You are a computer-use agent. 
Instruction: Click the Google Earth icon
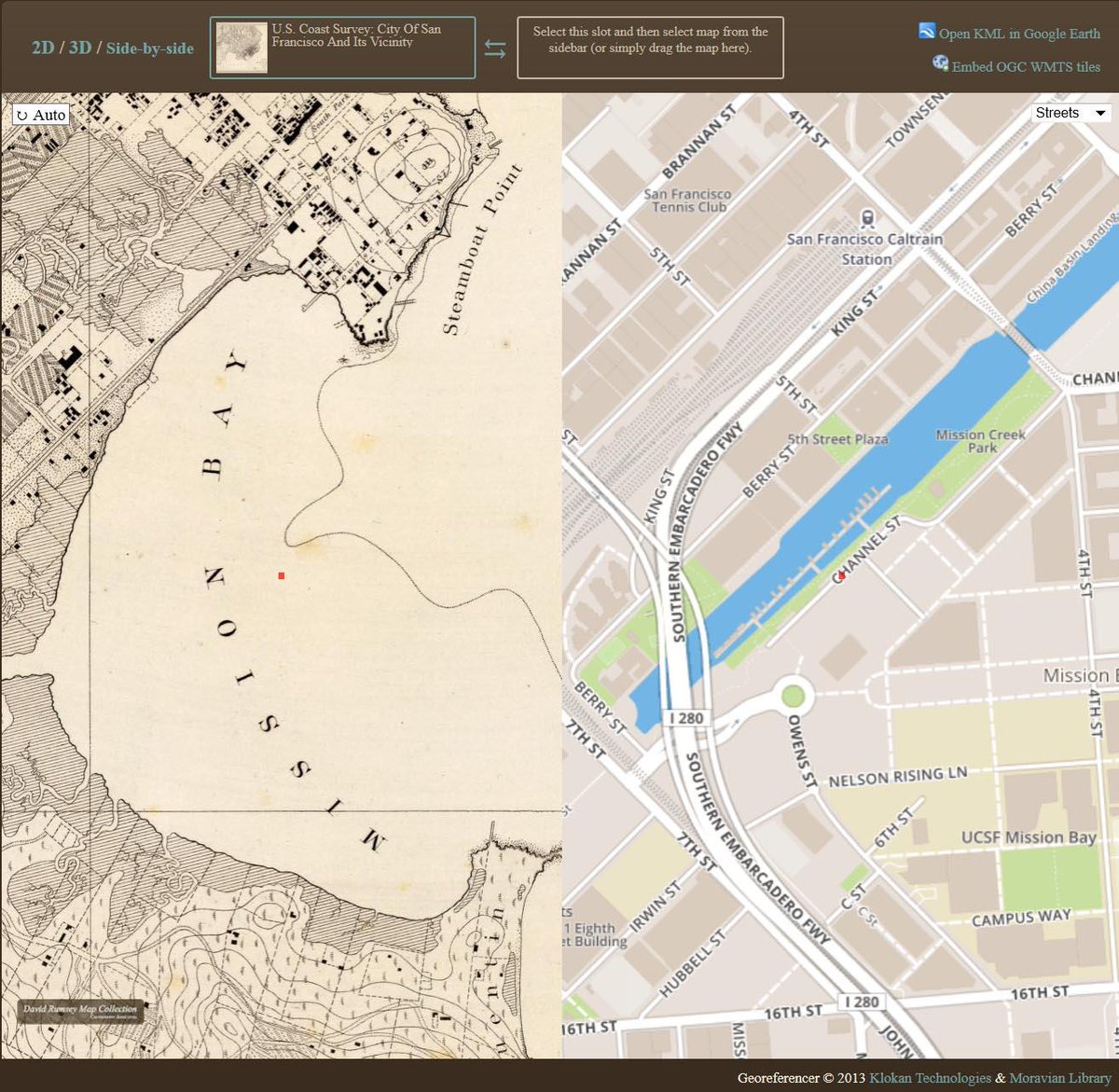point(926,31)
